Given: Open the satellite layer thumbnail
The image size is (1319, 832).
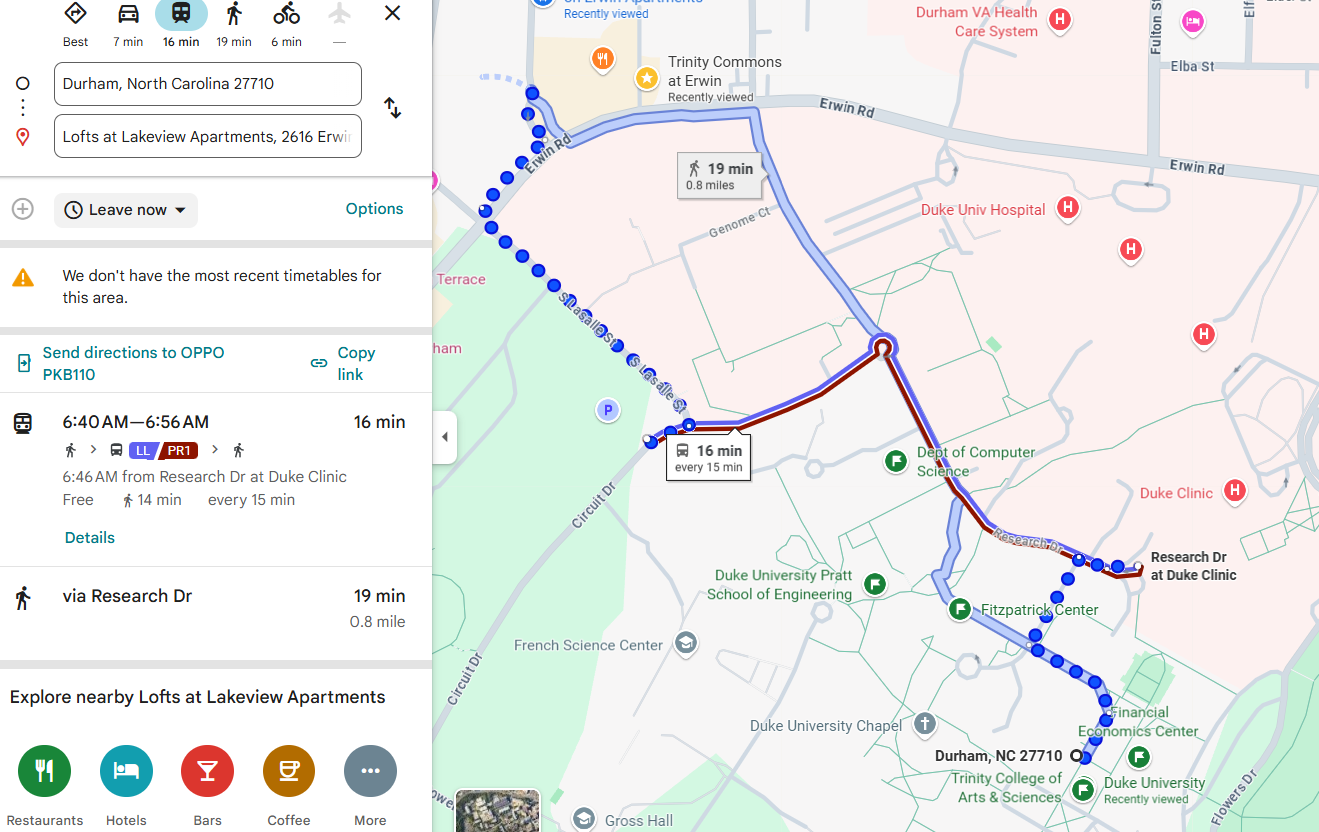Looking at the screenshot, I should click(498, 811).
